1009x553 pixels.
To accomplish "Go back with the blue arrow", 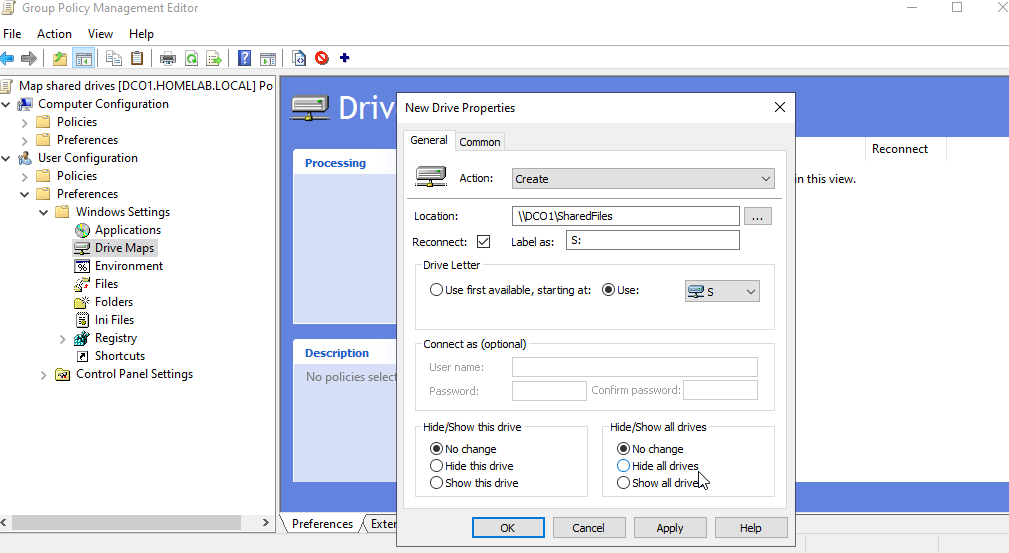I will [x=7, y=59].
